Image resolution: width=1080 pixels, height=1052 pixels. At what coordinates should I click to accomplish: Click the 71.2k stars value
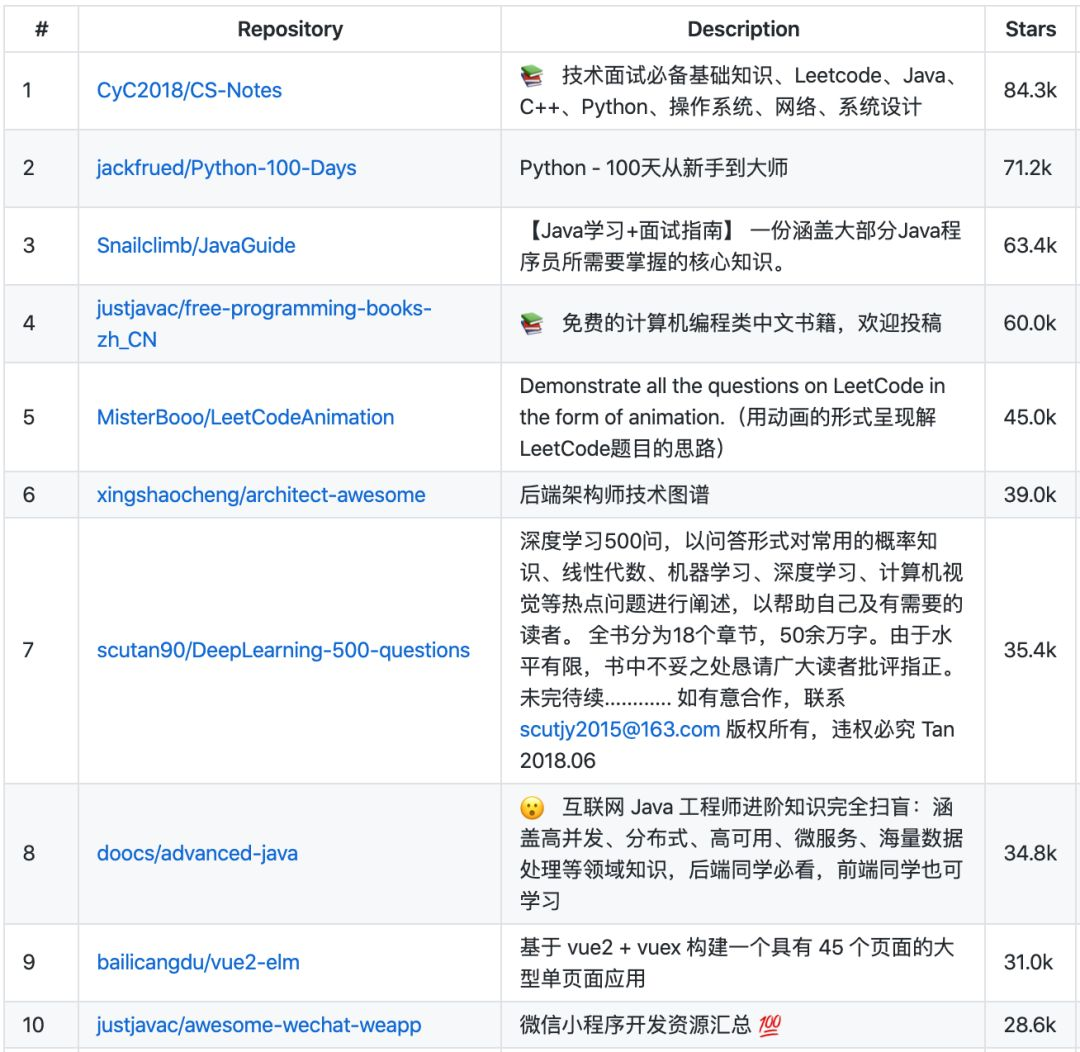1028,168
